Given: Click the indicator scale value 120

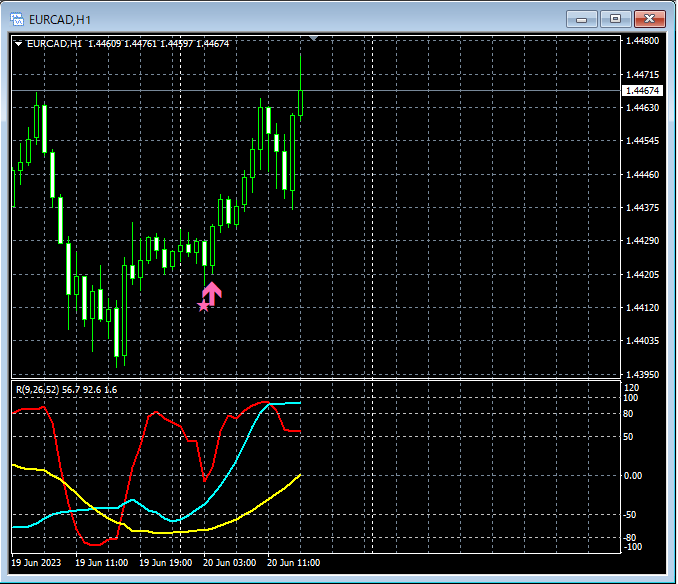Looking at the screenshot, I should pyautogui.click(x=631, y=388).
